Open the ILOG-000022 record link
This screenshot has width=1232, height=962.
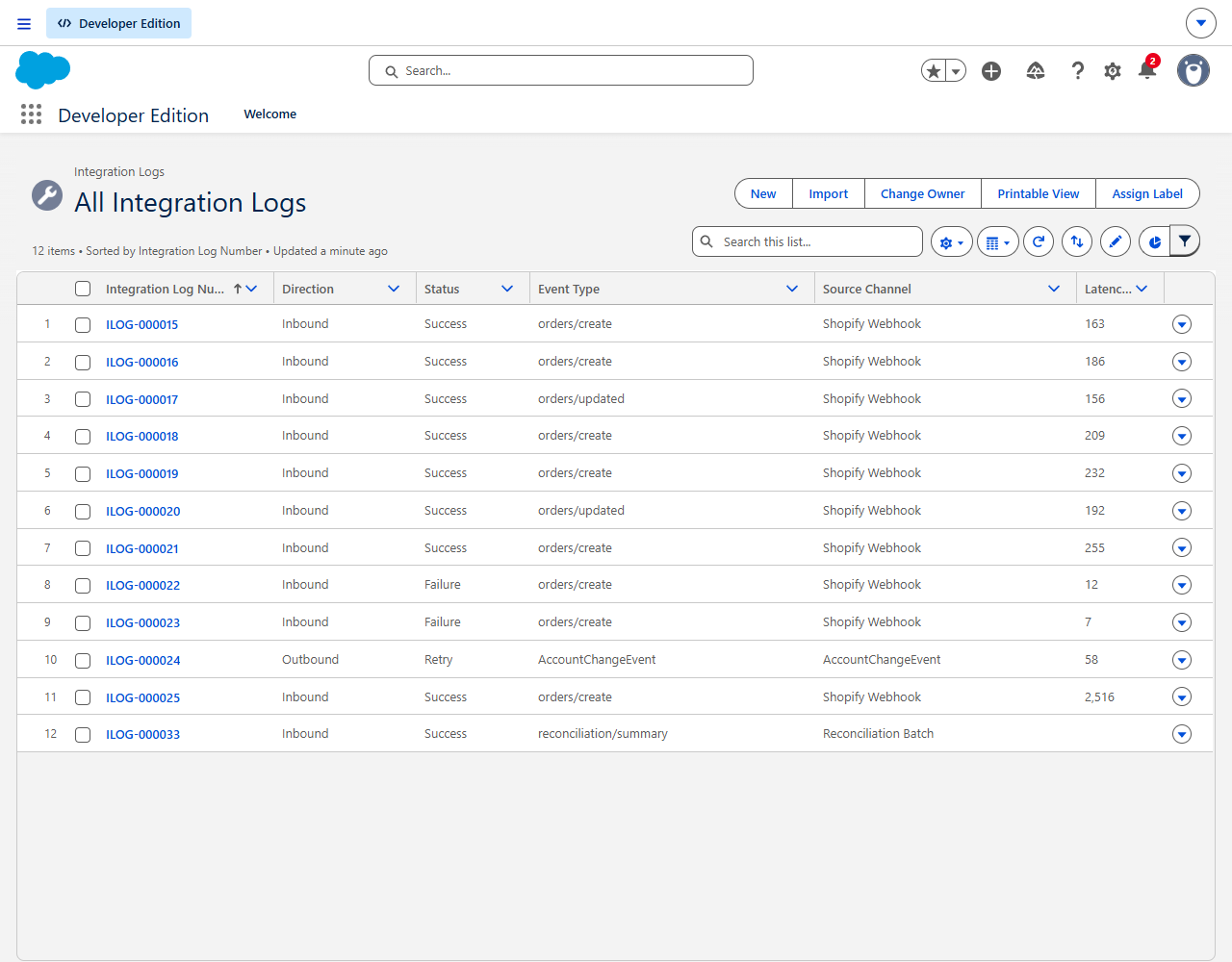pyautogui.click(x=143, y=585)
